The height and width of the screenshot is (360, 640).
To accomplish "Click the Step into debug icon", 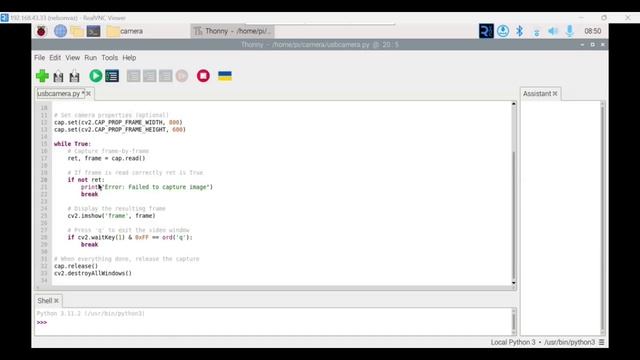I will pos(149,76).
